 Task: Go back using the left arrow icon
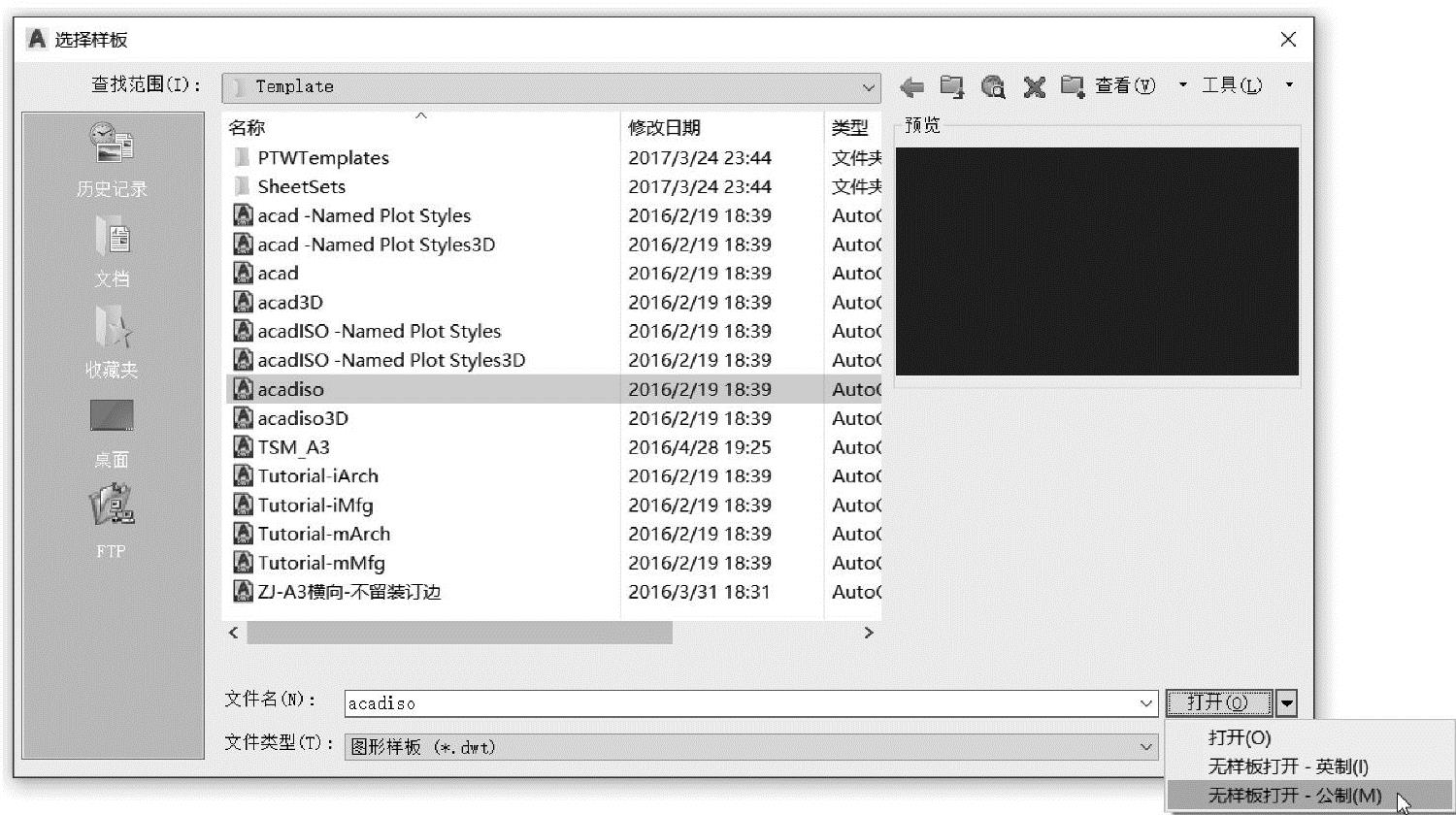pyautogui.click(x=911, y=87)
